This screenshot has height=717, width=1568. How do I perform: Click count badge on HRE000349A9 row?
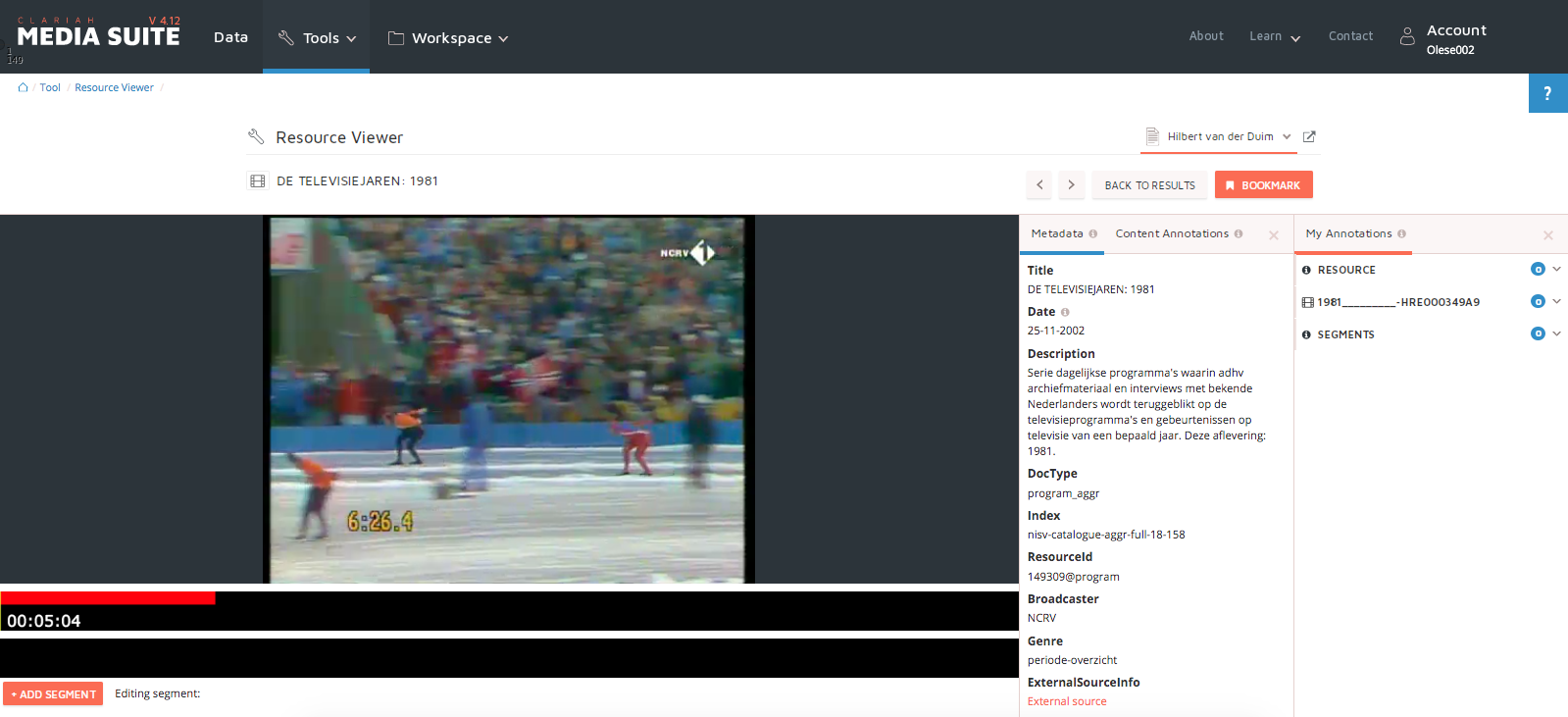point(1538,301)
